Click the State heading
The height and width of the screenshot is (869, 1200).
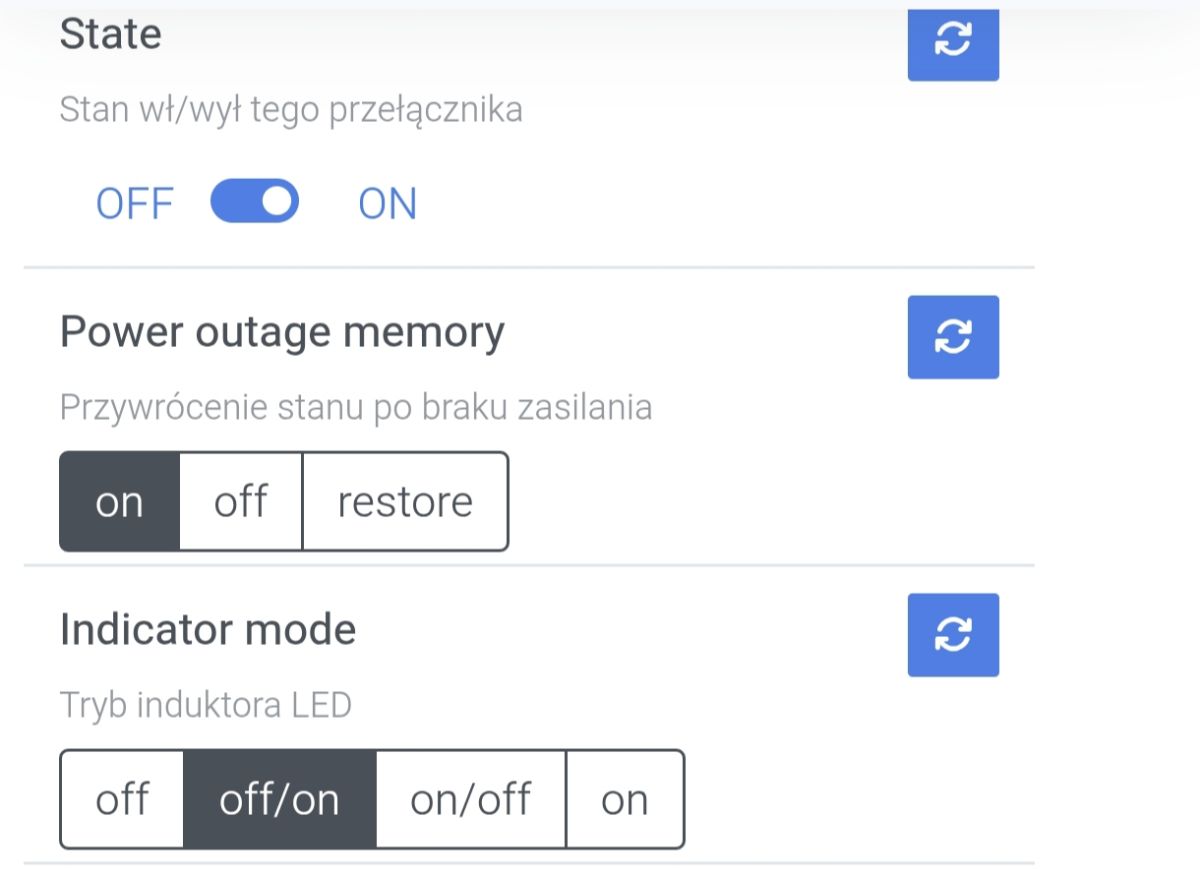point(110,34)
